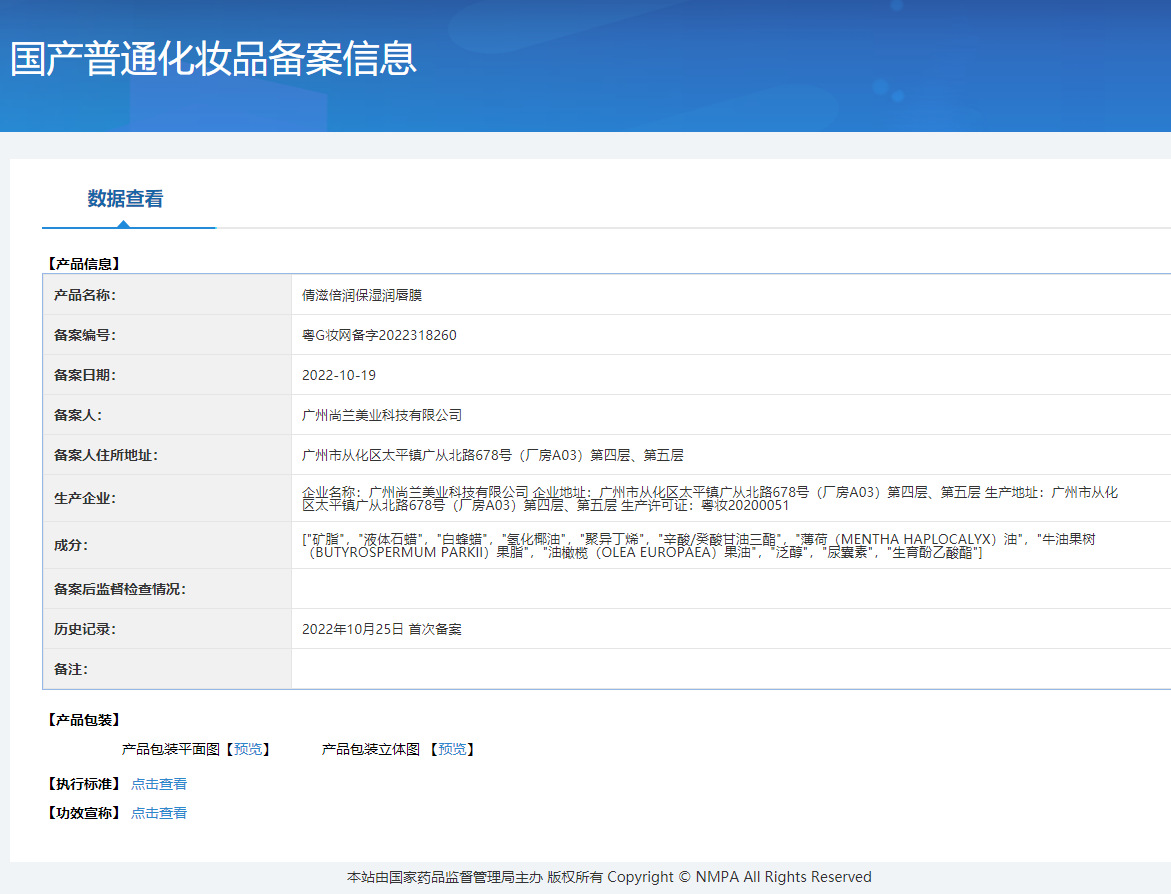The width and height of the screenshot is (1171, 894).
Task: Click 点击查看 next to 功效宣称
Action: click(158, 813)
